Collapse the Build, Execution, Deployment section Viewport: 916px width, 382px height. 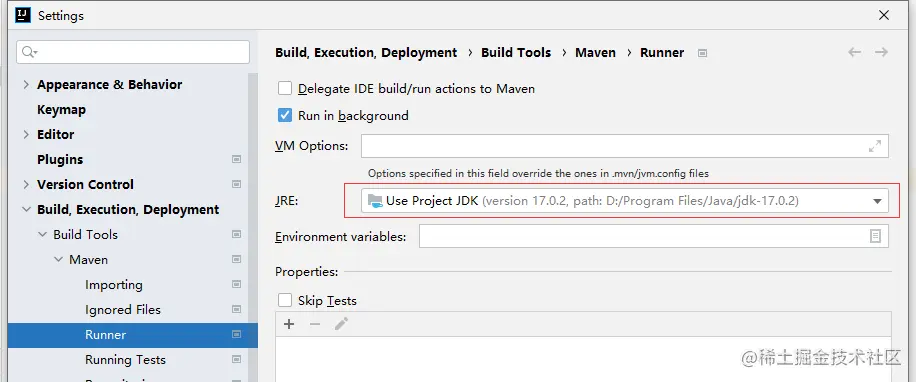click(26, 210)
